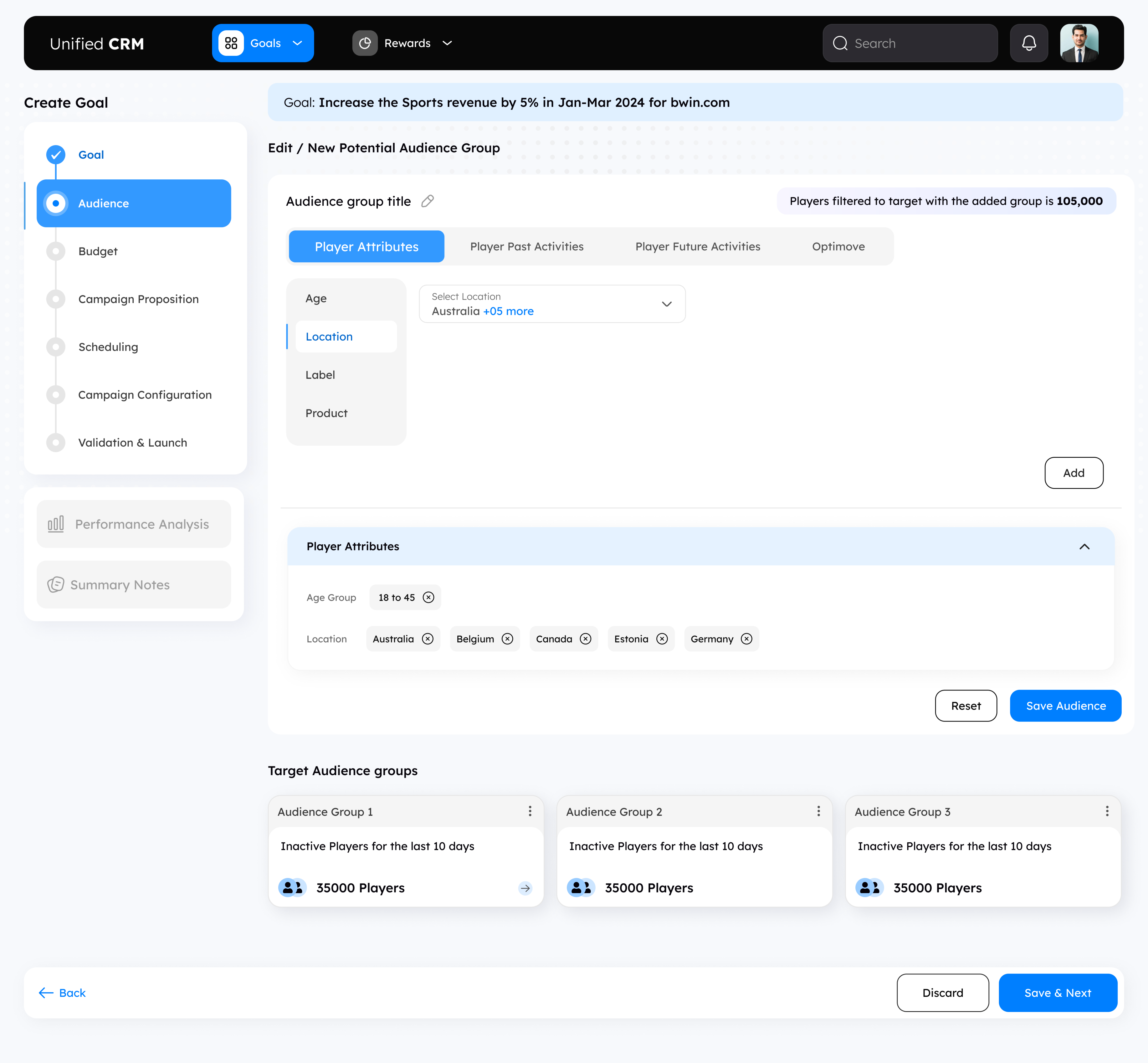Collapse the Player Attributes summary section
Image resolution: width=1148 pixels, height=1063 pixels.
tap(1084, 546)
